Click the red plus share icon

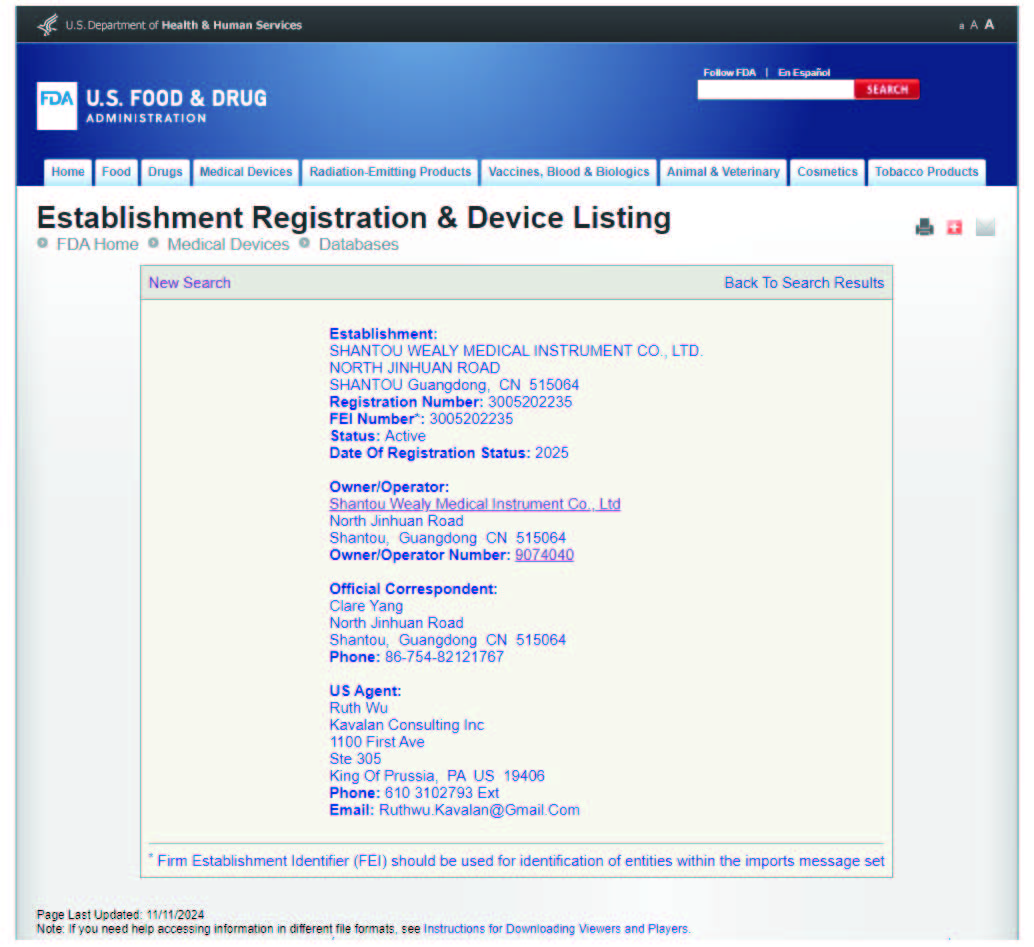click(x=954, y=228)
